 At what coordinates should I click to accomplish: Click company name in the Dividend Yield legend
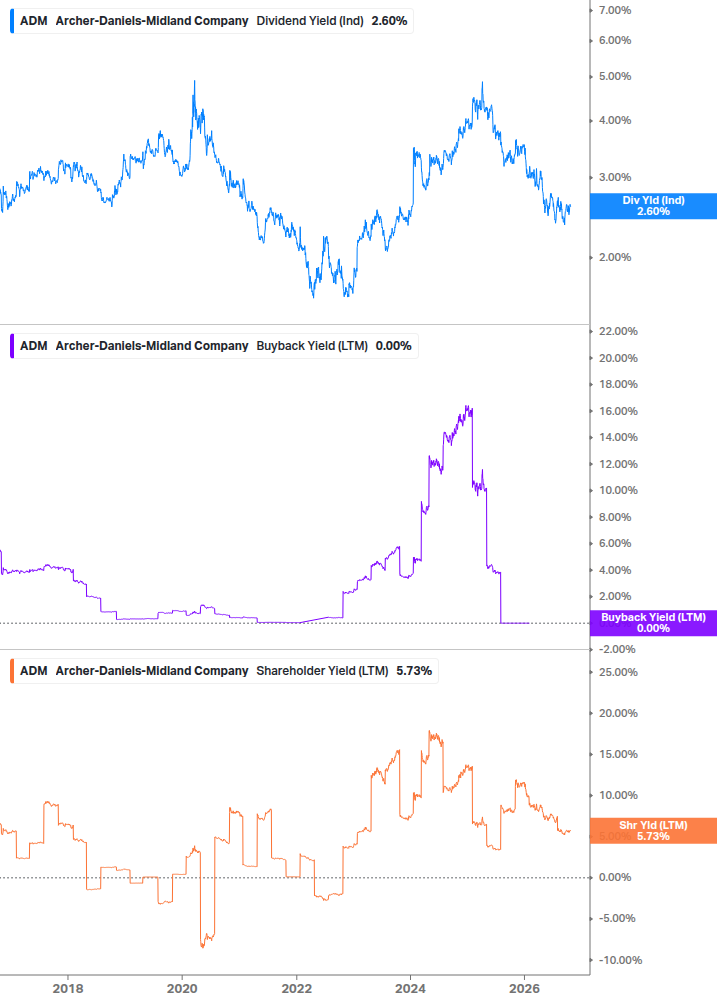pyautogui.click(x=152, y=21)
